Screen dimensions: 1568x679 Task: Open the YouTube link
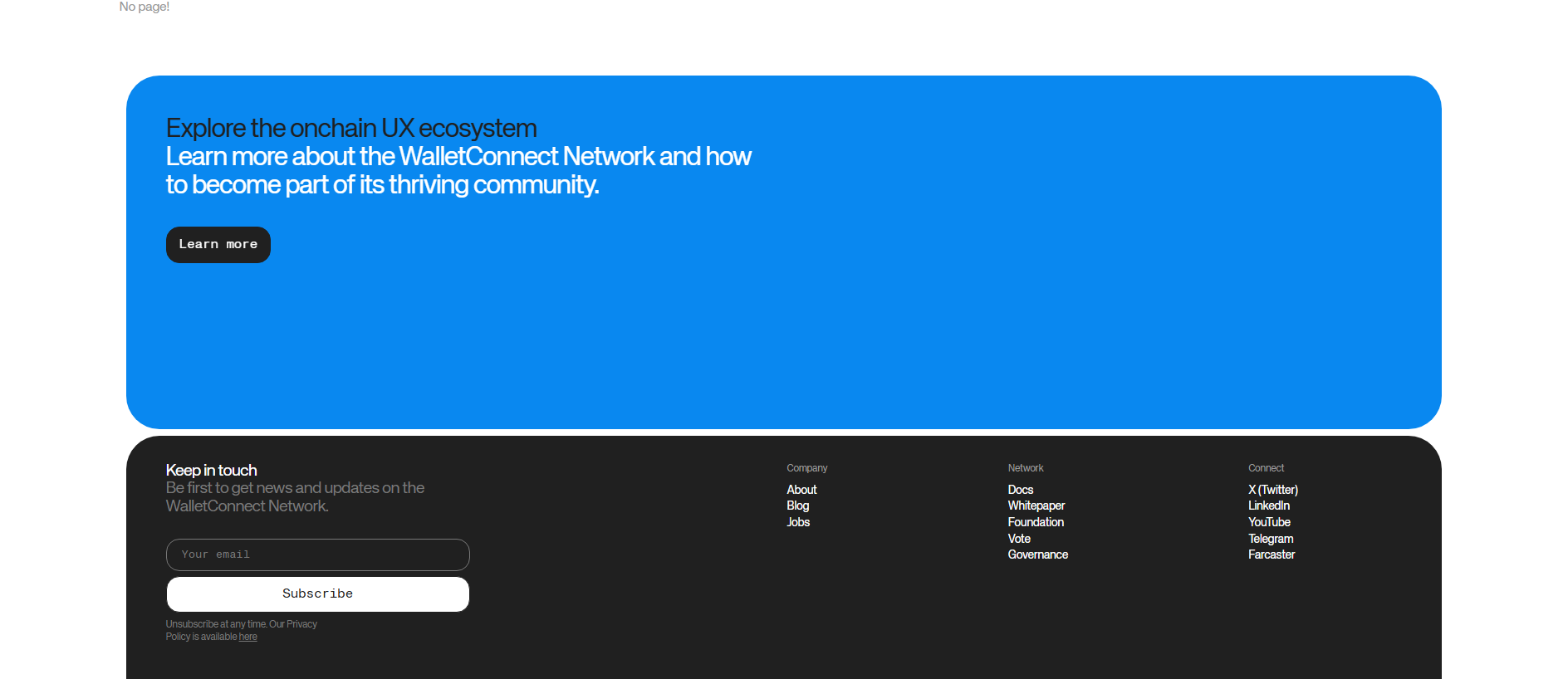pos(1269,522)
